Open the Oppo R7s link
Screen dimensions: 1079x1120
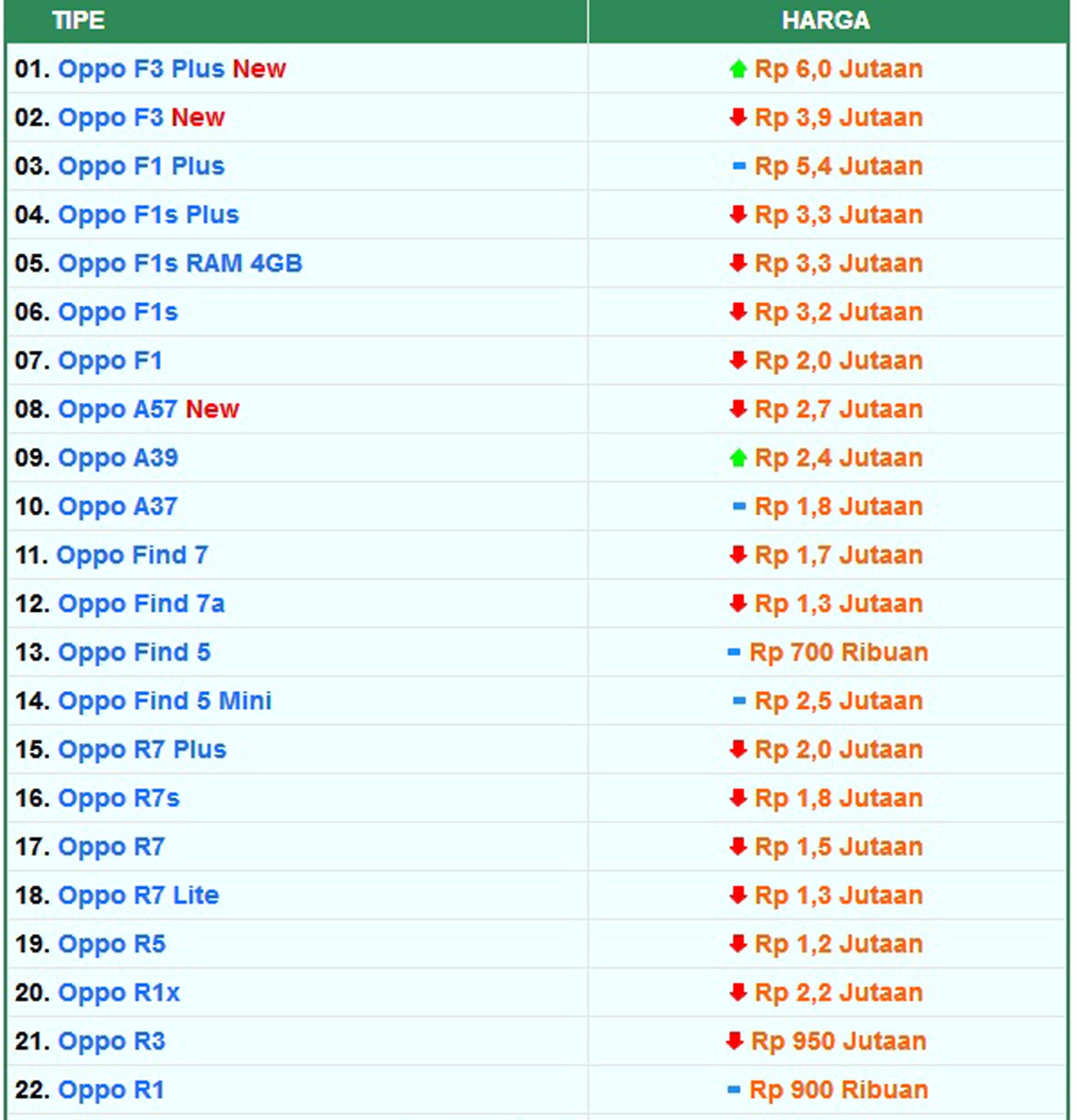[x=118, y=798]
